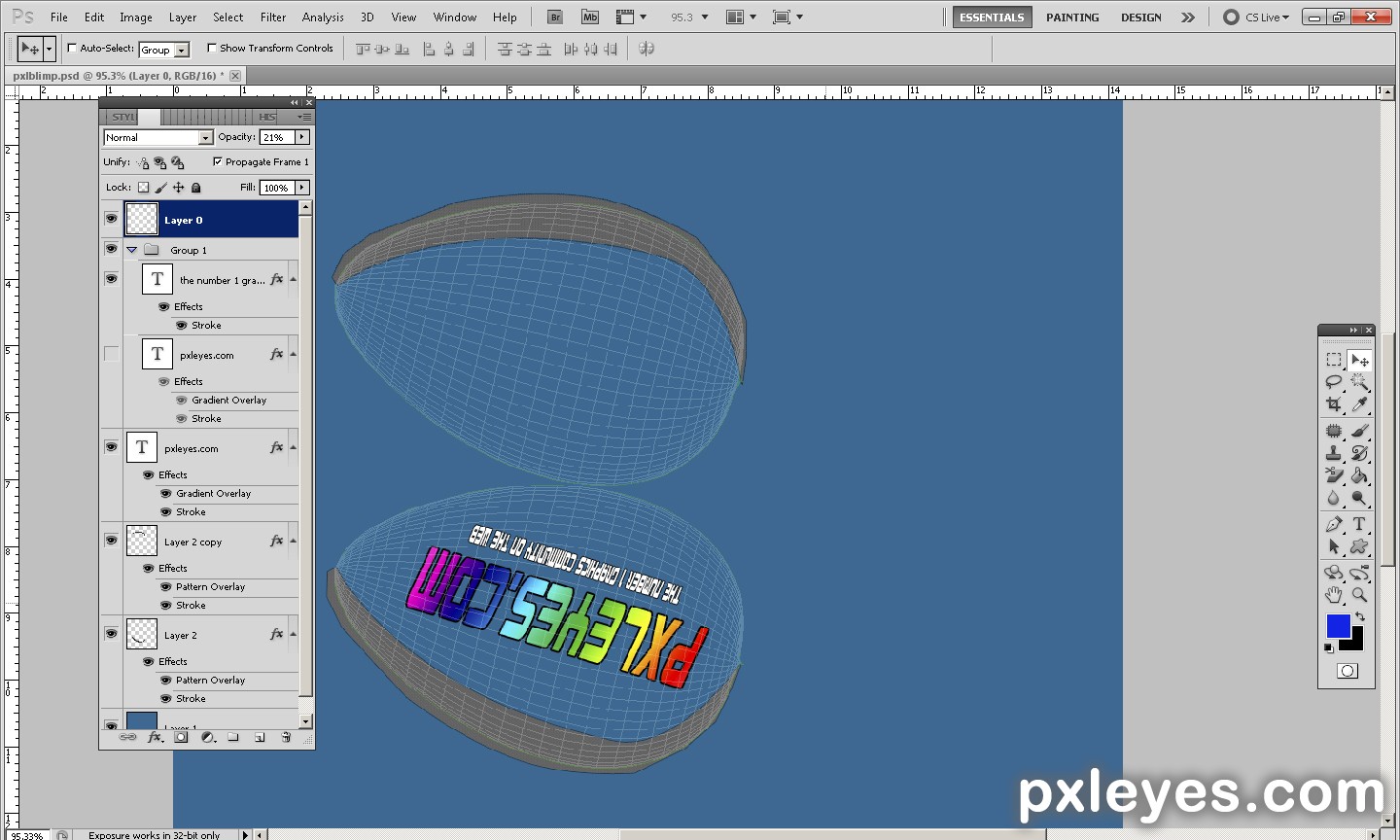Open the Window menu
The height and width of the screenshot is (840, 1400).
click(455, 17)
